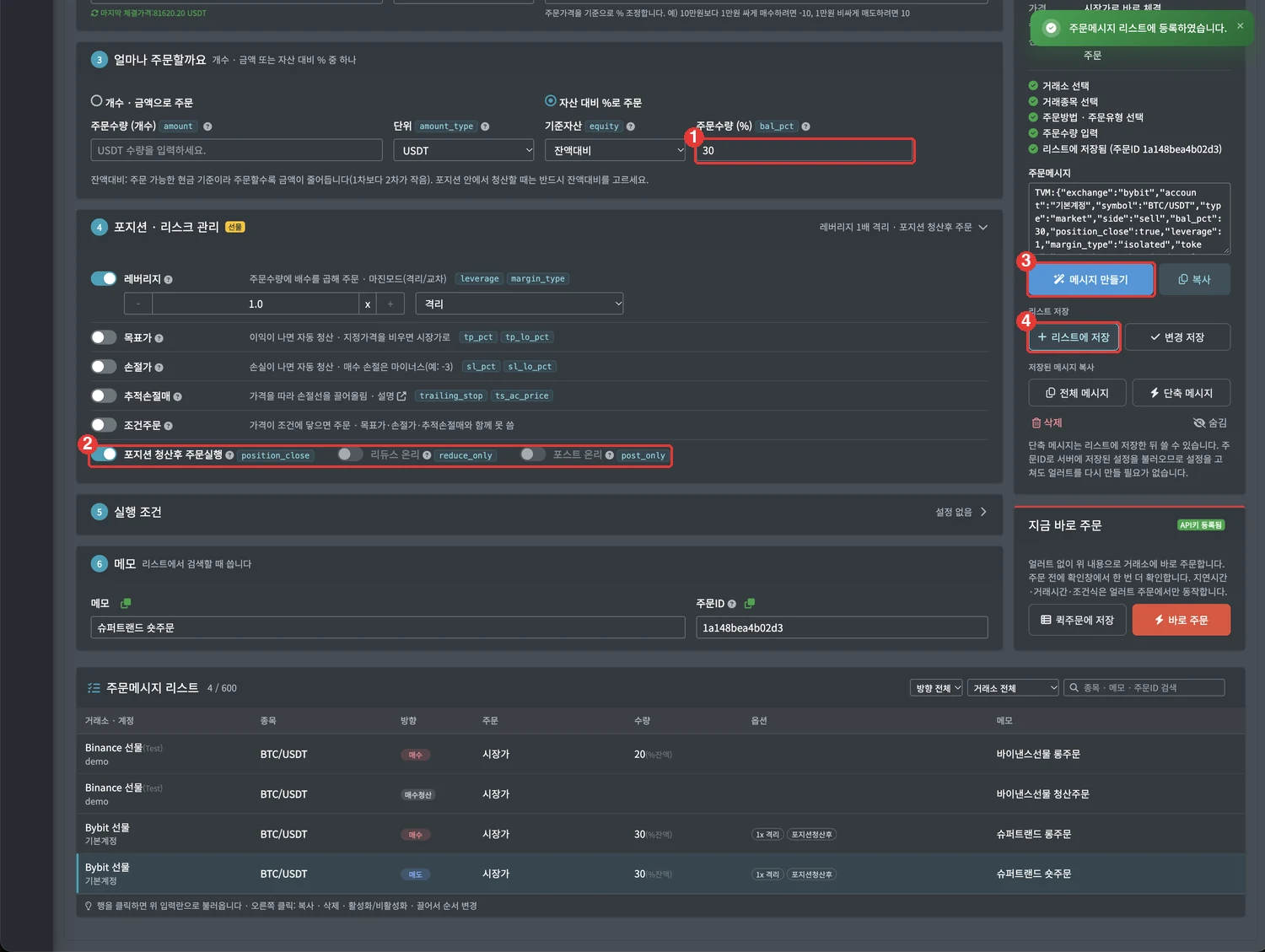The height and width of the screenshot is (952, 1265).
Task: Open 방향 전체 filter dropdown
Action: [x=936, y=688]
